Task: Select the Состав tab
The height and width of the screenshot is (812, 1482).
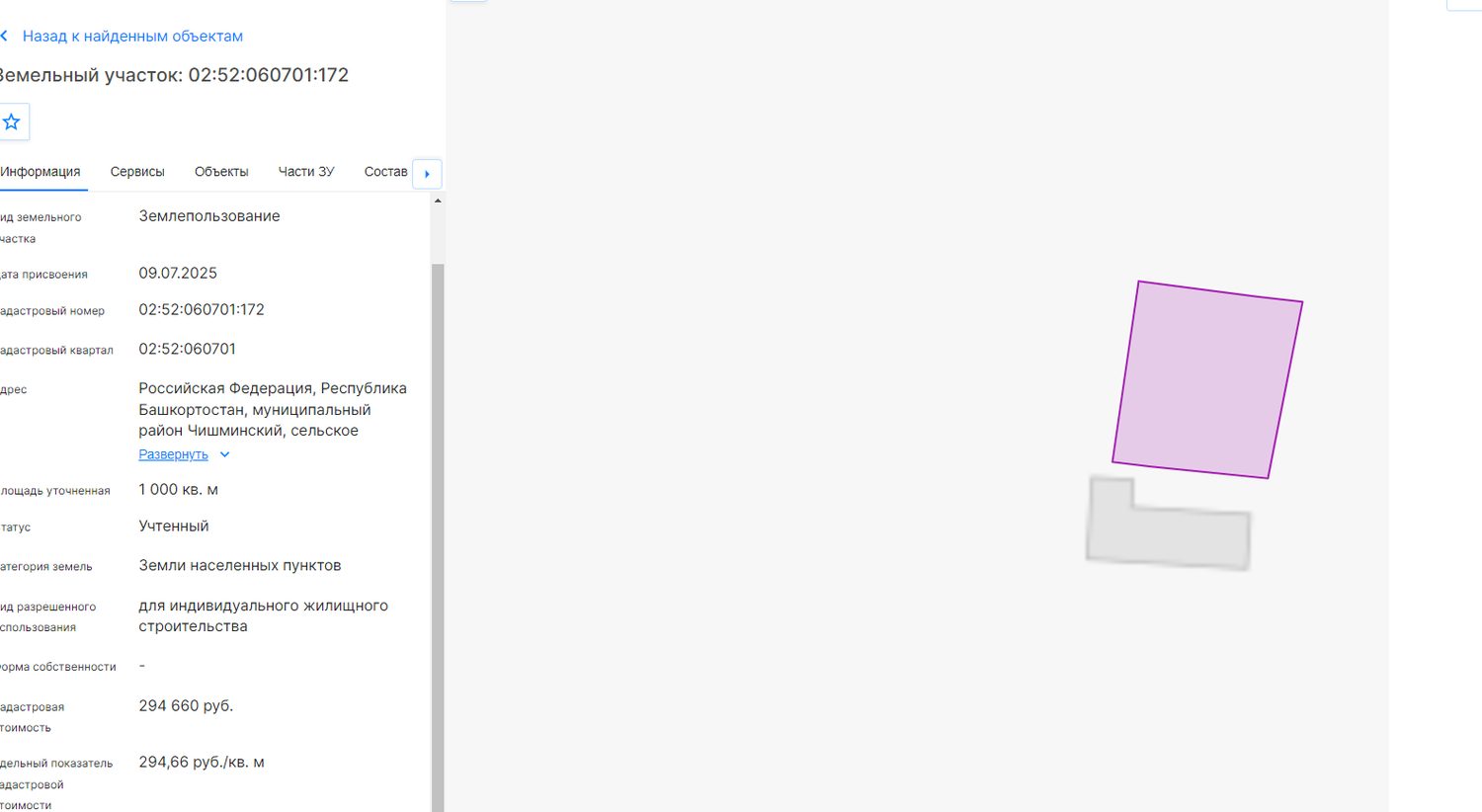Action: click(385, 172)
